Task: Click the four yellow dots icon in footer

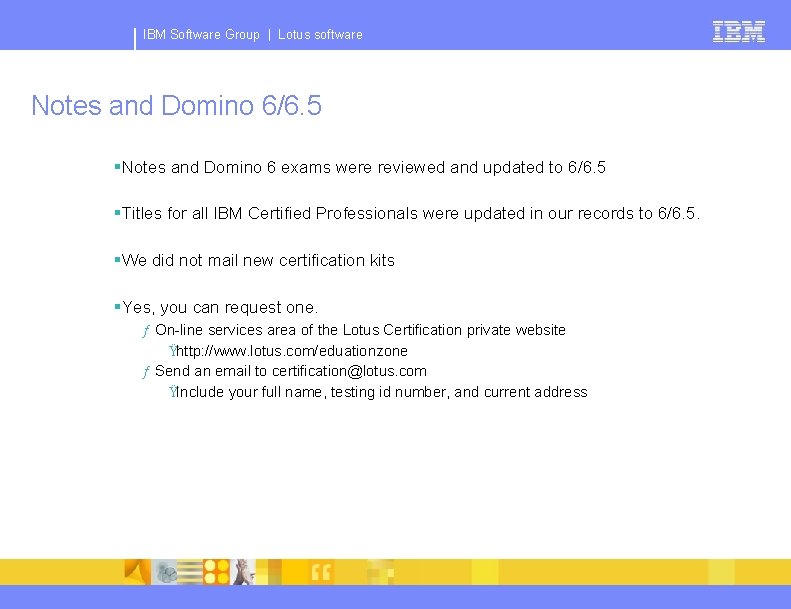Action: pos(216,572)
